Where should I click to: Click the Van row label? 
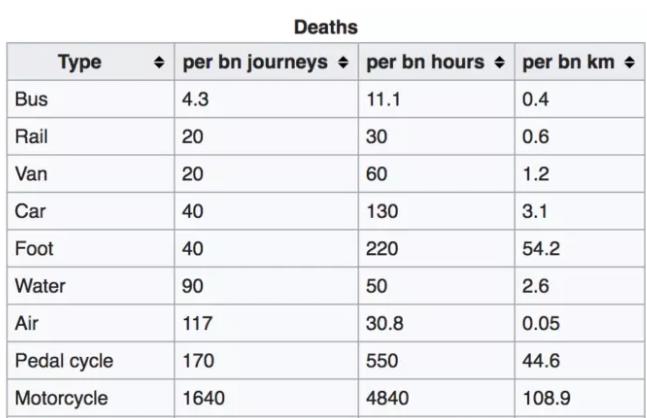coord(31,174)
